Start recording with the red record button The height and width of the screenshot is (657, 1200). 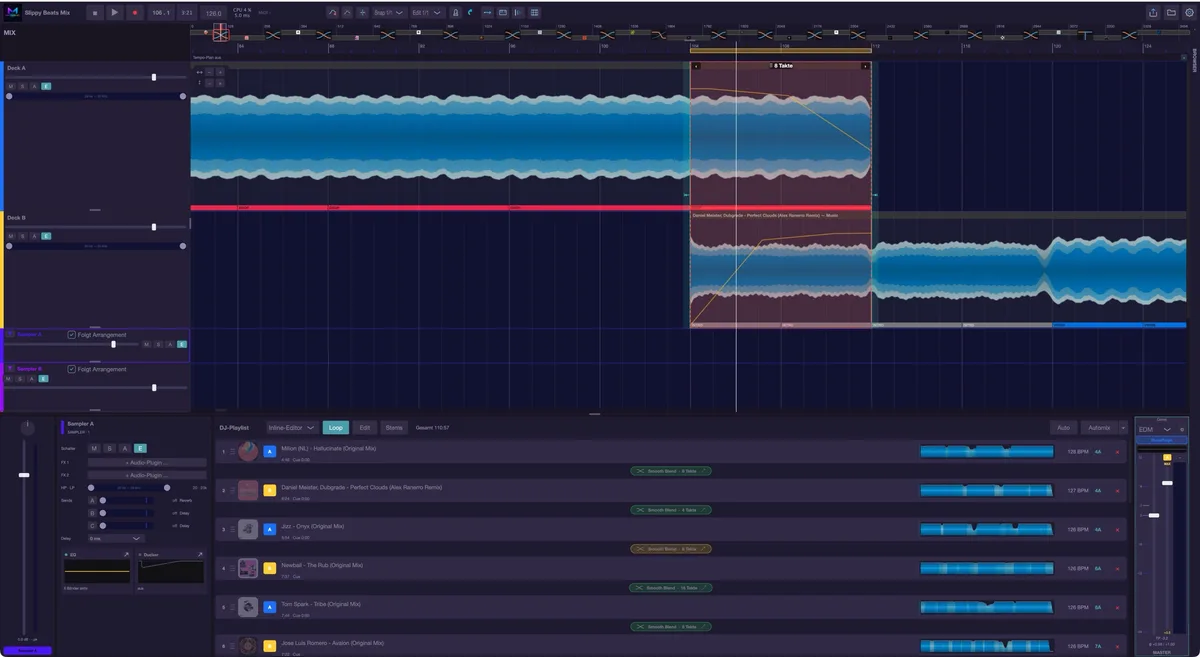tap(134, 12)
